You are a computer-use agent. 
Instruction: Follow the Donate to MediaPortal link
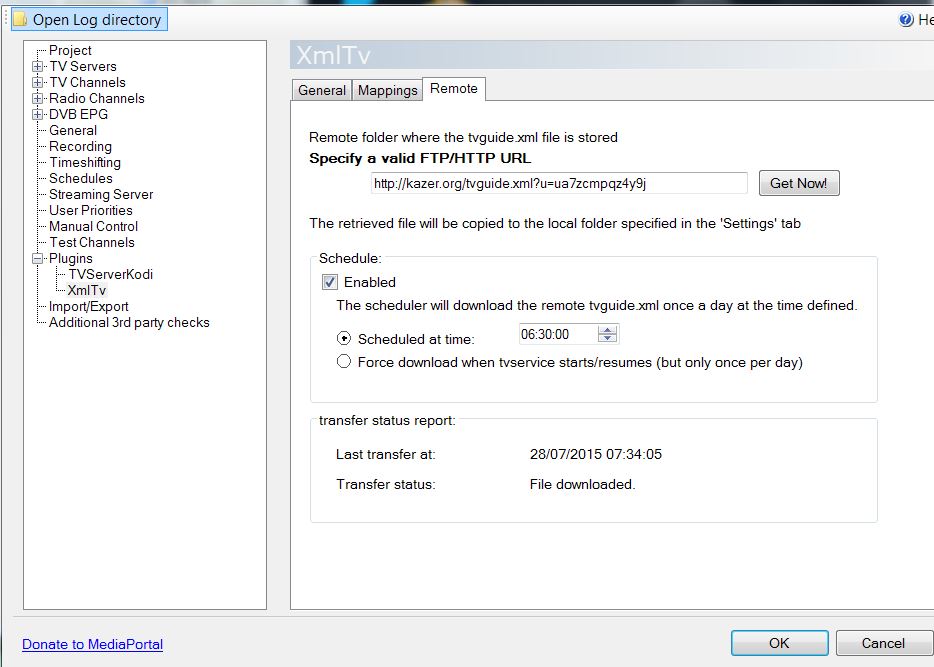point(92,645)
